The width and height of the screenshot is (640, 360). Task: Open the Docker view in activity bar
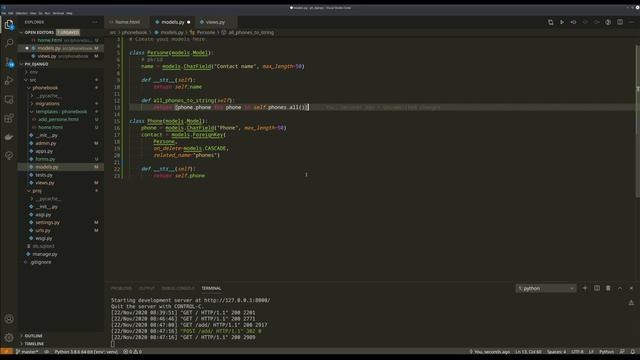click(9, 137)
